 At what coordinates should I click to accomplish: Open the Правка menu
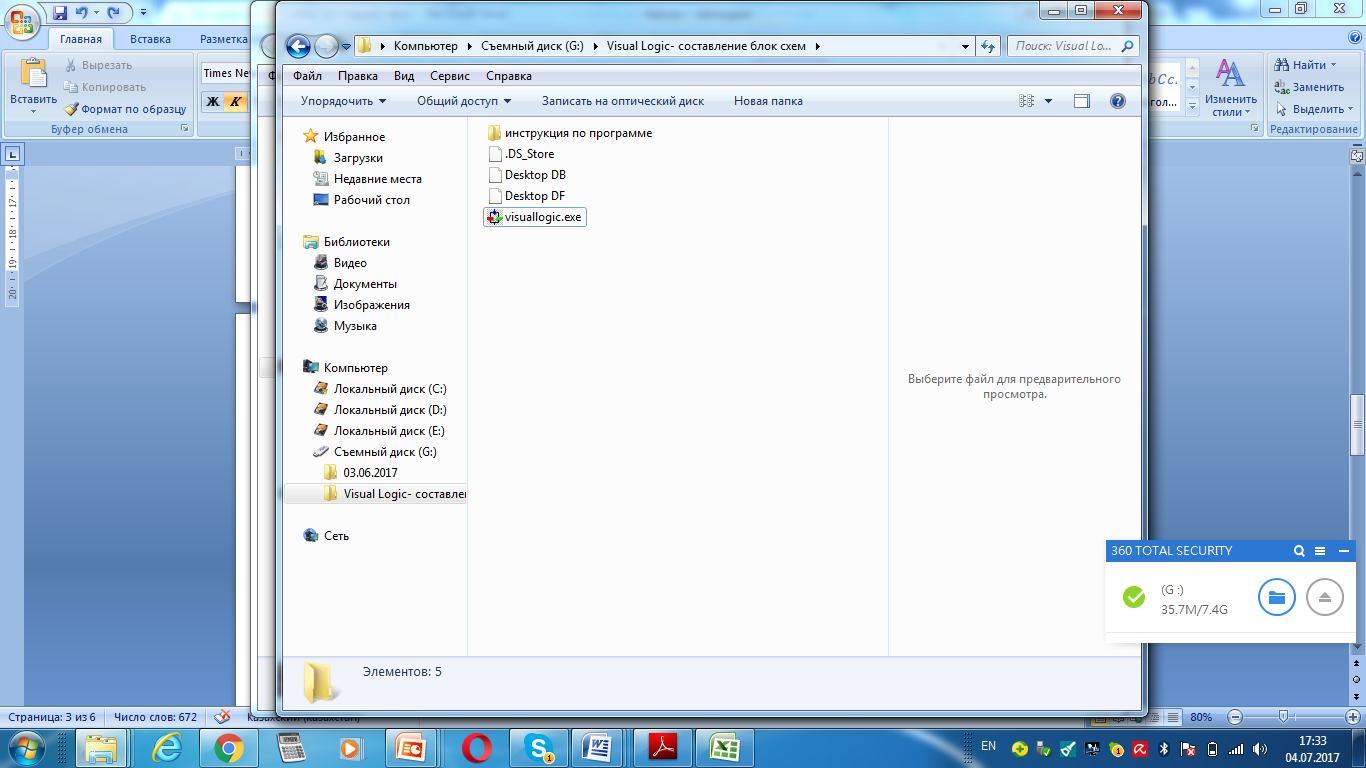coord(358,76)
